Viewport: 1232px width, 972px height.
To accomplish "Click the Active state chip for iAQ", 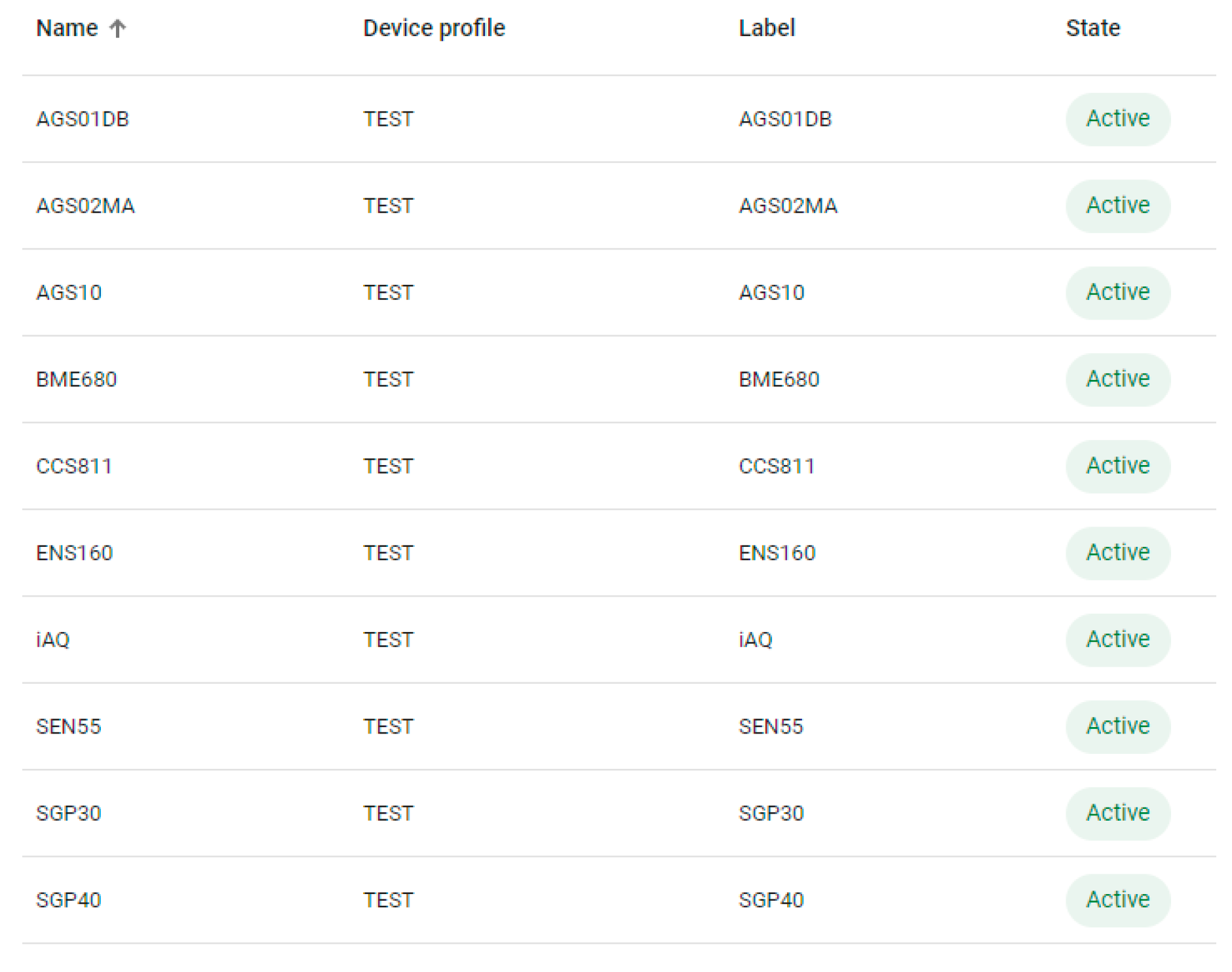I will click(1117, 639).
